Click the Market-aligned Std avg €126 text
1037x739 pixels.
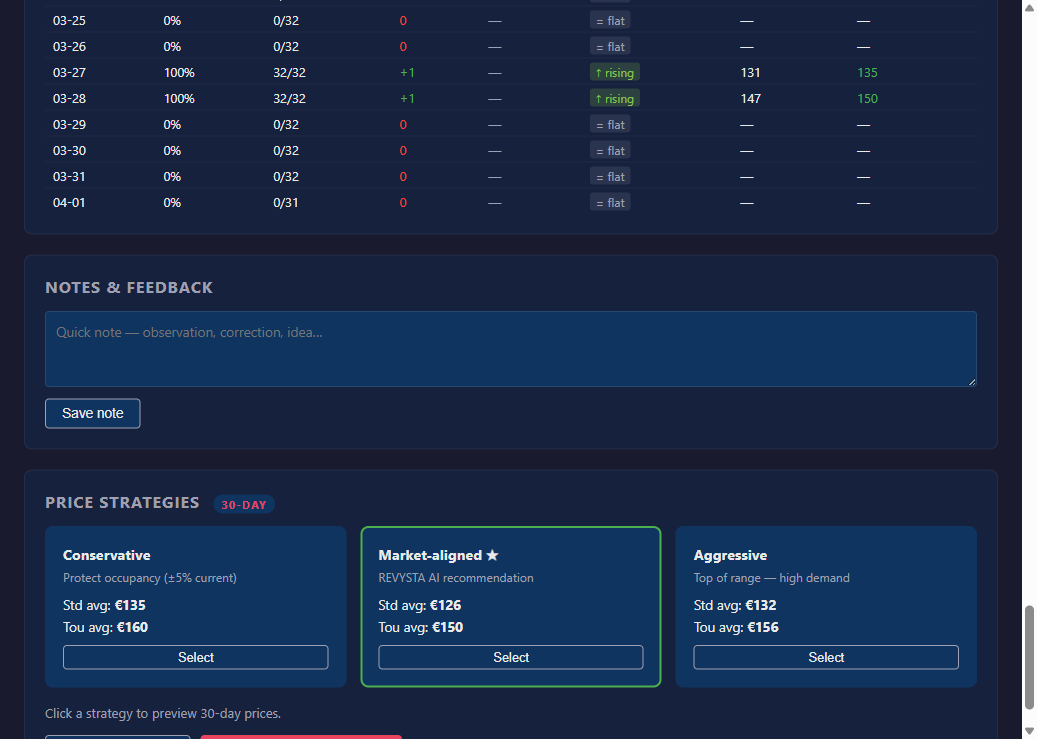point(420,605)
